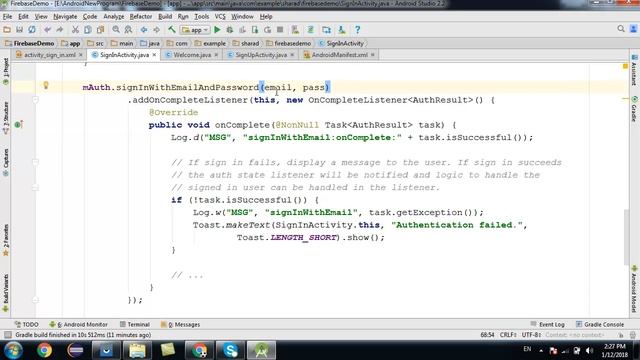Click the volume speaker tray icon
This screenshot has height=360, width=640.
tap(589, 350)
